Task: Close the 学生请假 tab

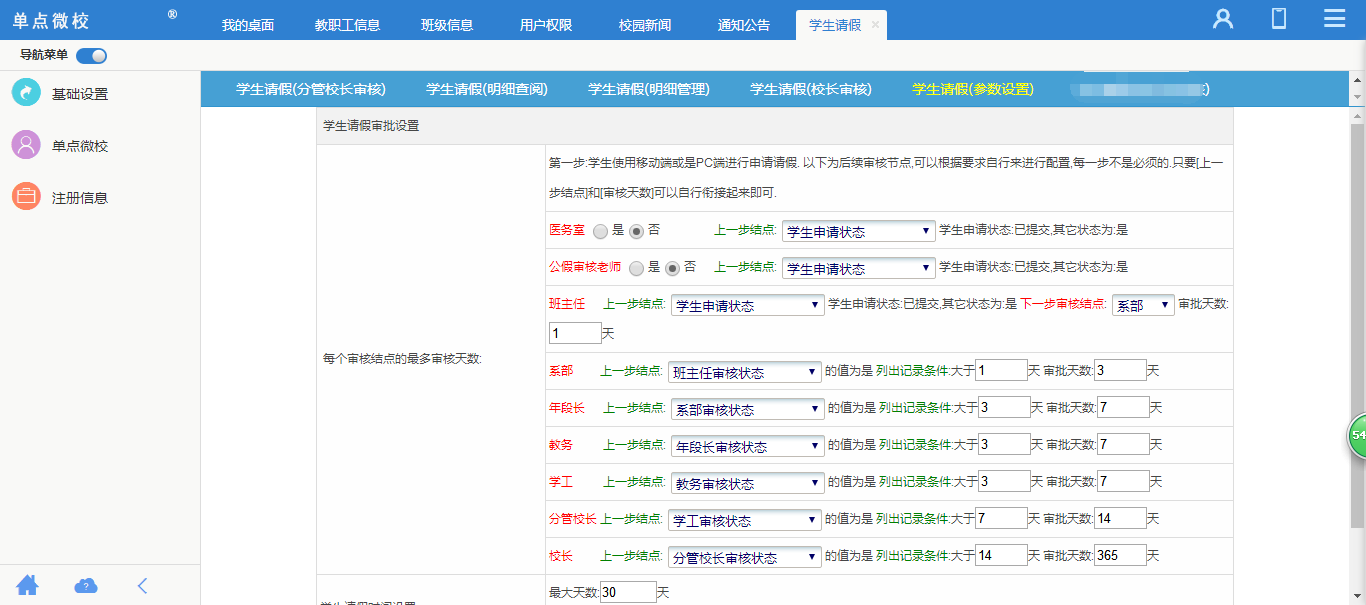Action: pyautogui.click(x=876, y=26)
